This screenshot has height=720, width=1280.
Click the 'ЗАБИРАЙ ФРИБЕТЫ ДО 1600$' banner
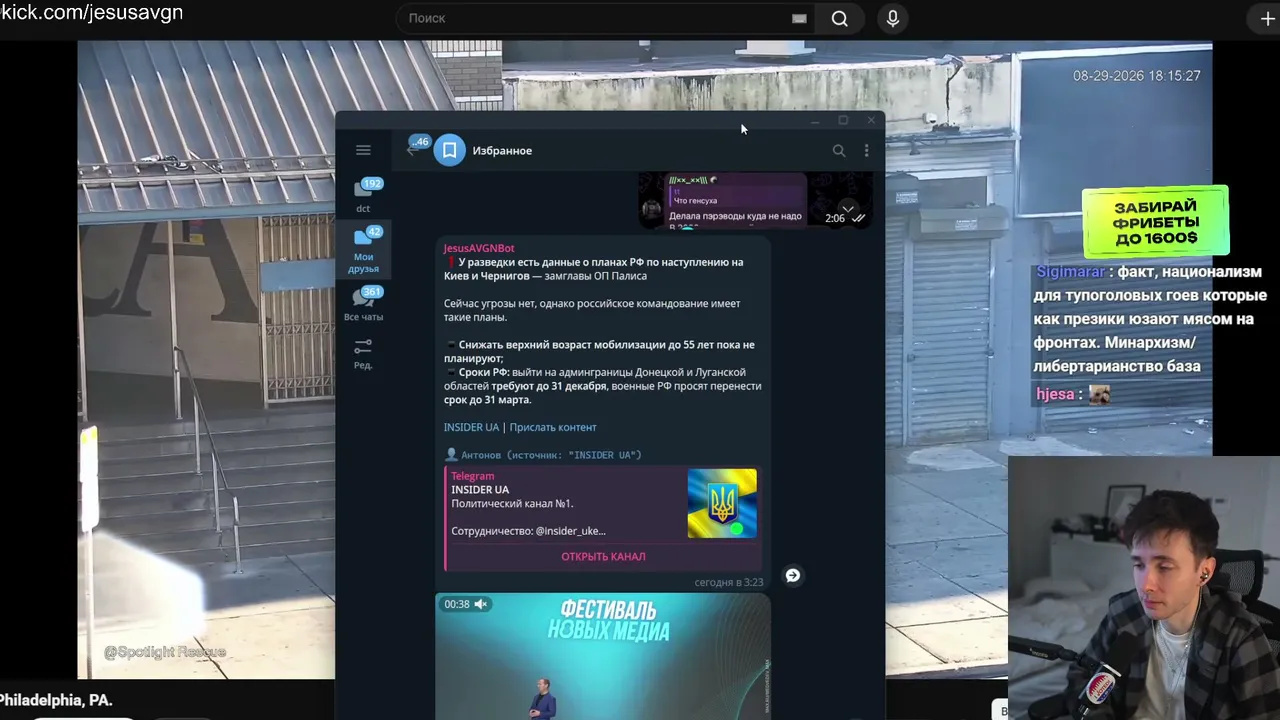pos(1155,221)
